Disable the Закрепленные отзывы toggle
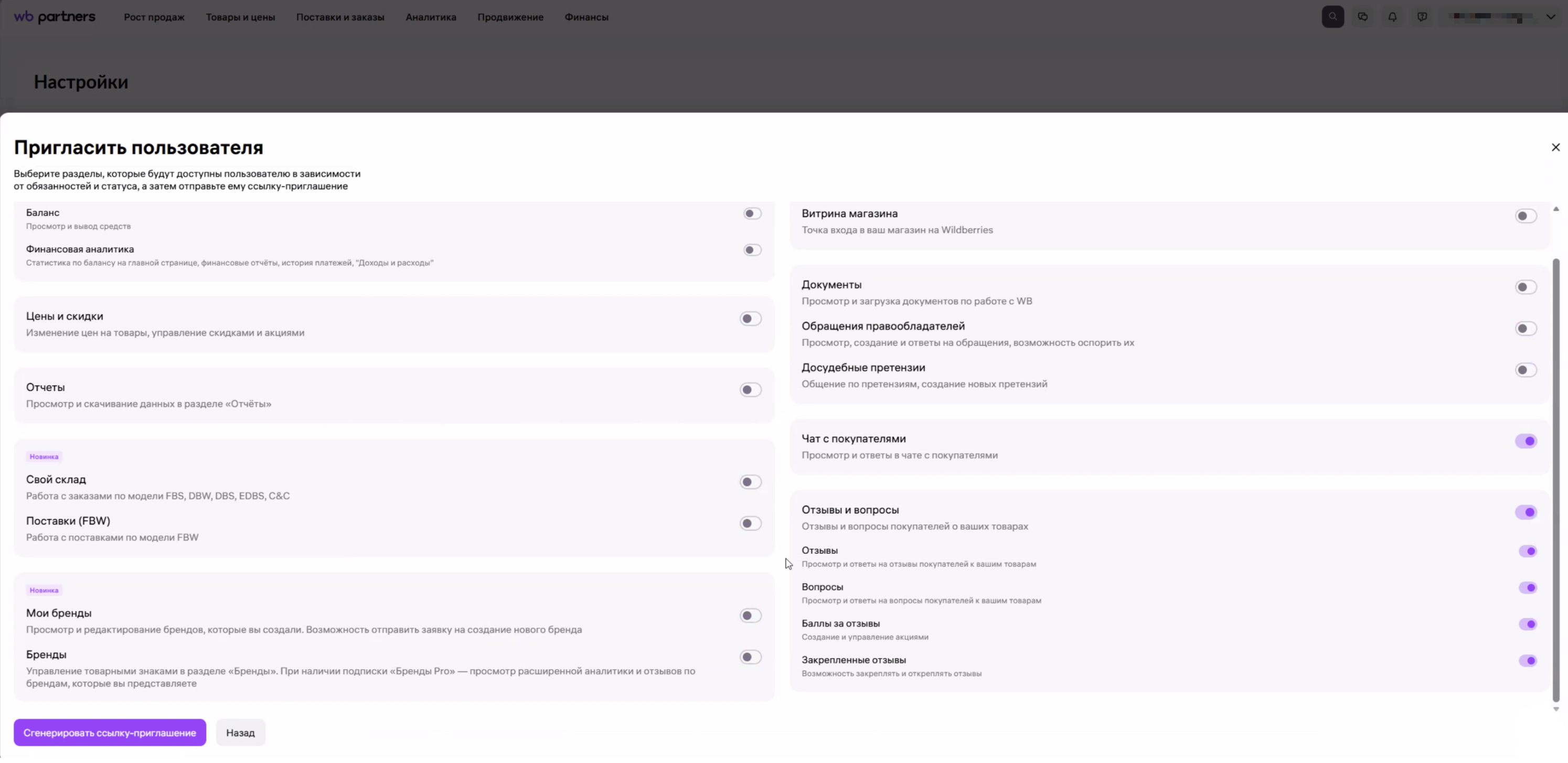The image size is (1568, 763). click(x=1528, y=661)
